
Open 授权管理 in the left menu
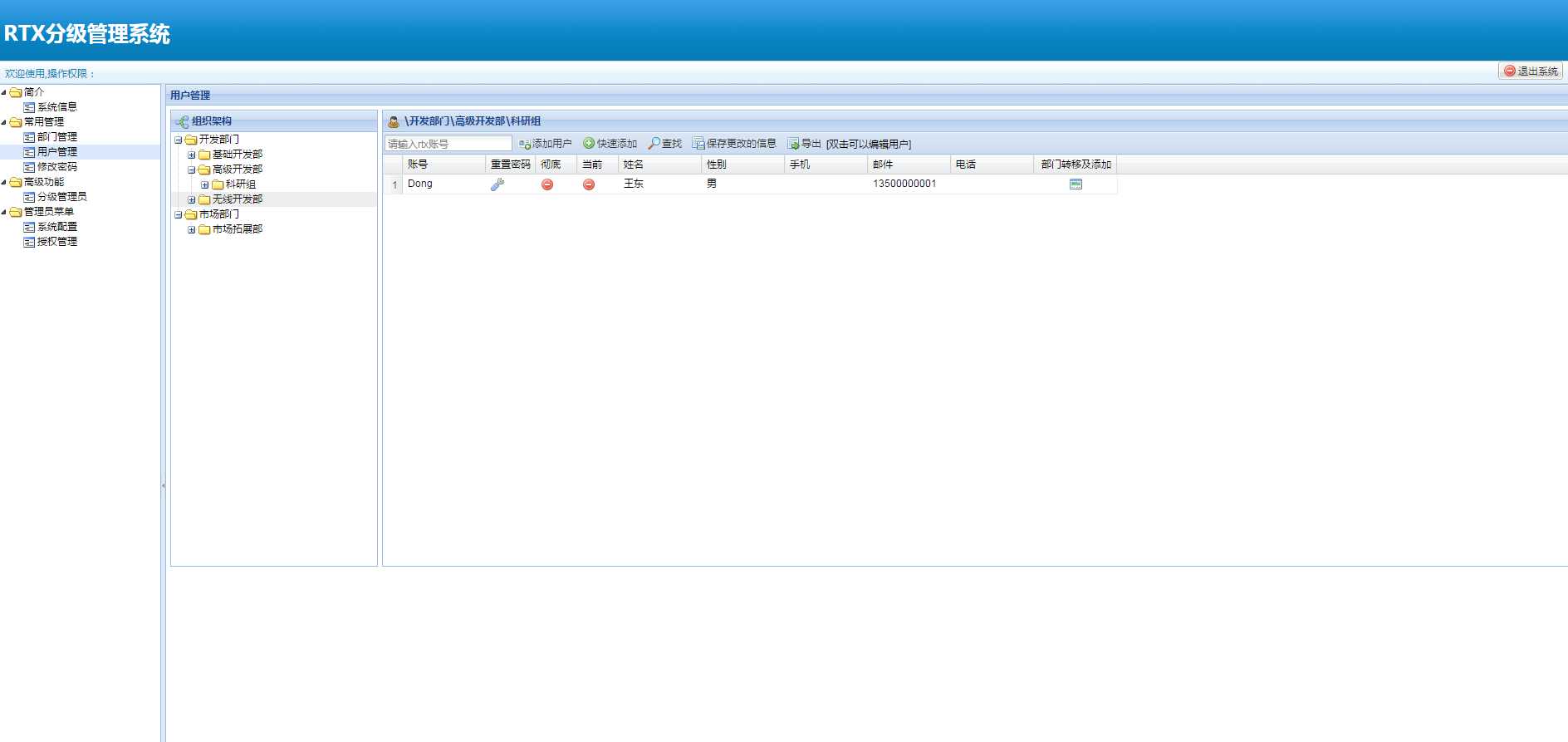click(56, 242)
